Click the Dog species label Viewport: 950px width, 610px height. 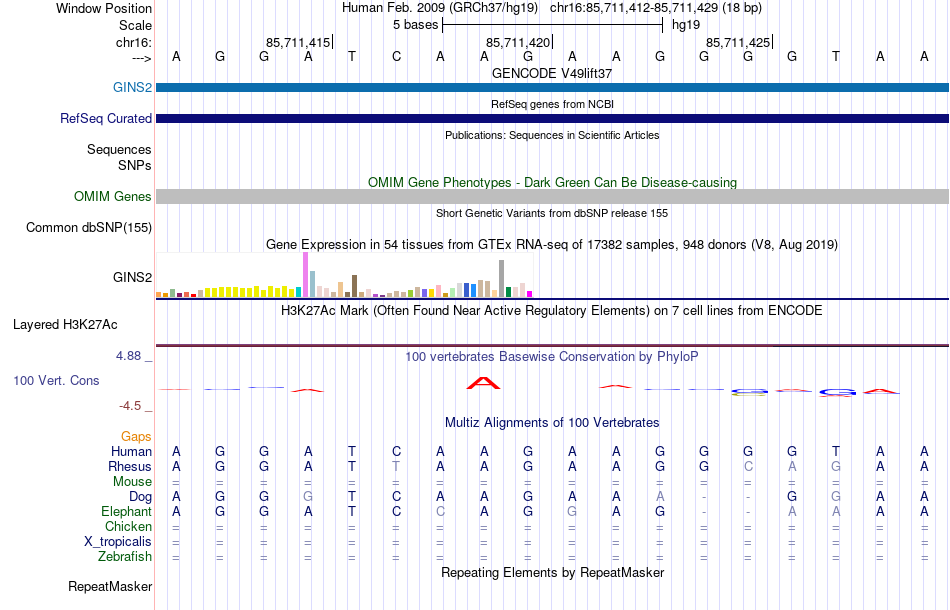coord(140,497)
